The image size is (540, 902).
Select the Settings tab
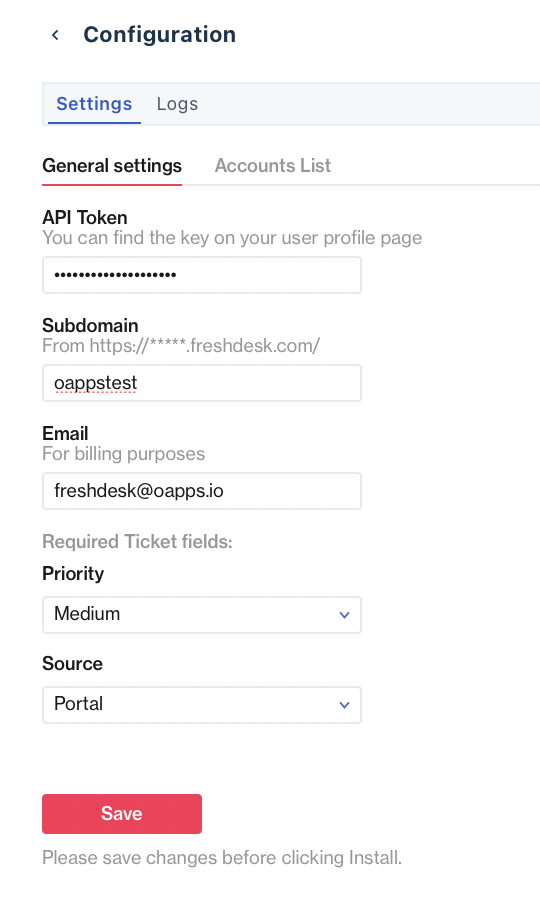94,104
